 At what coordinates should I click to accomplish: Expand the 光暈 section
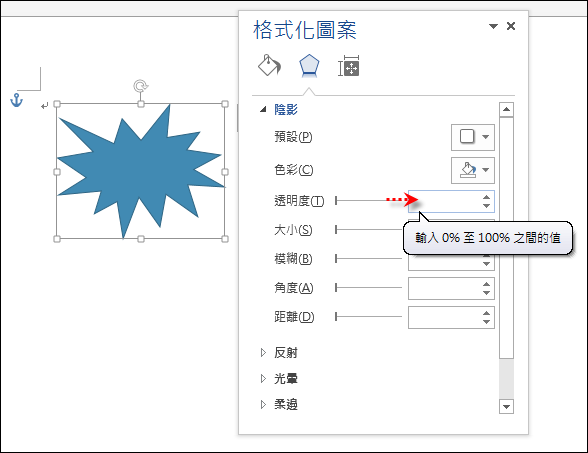(x=263, y=378)
